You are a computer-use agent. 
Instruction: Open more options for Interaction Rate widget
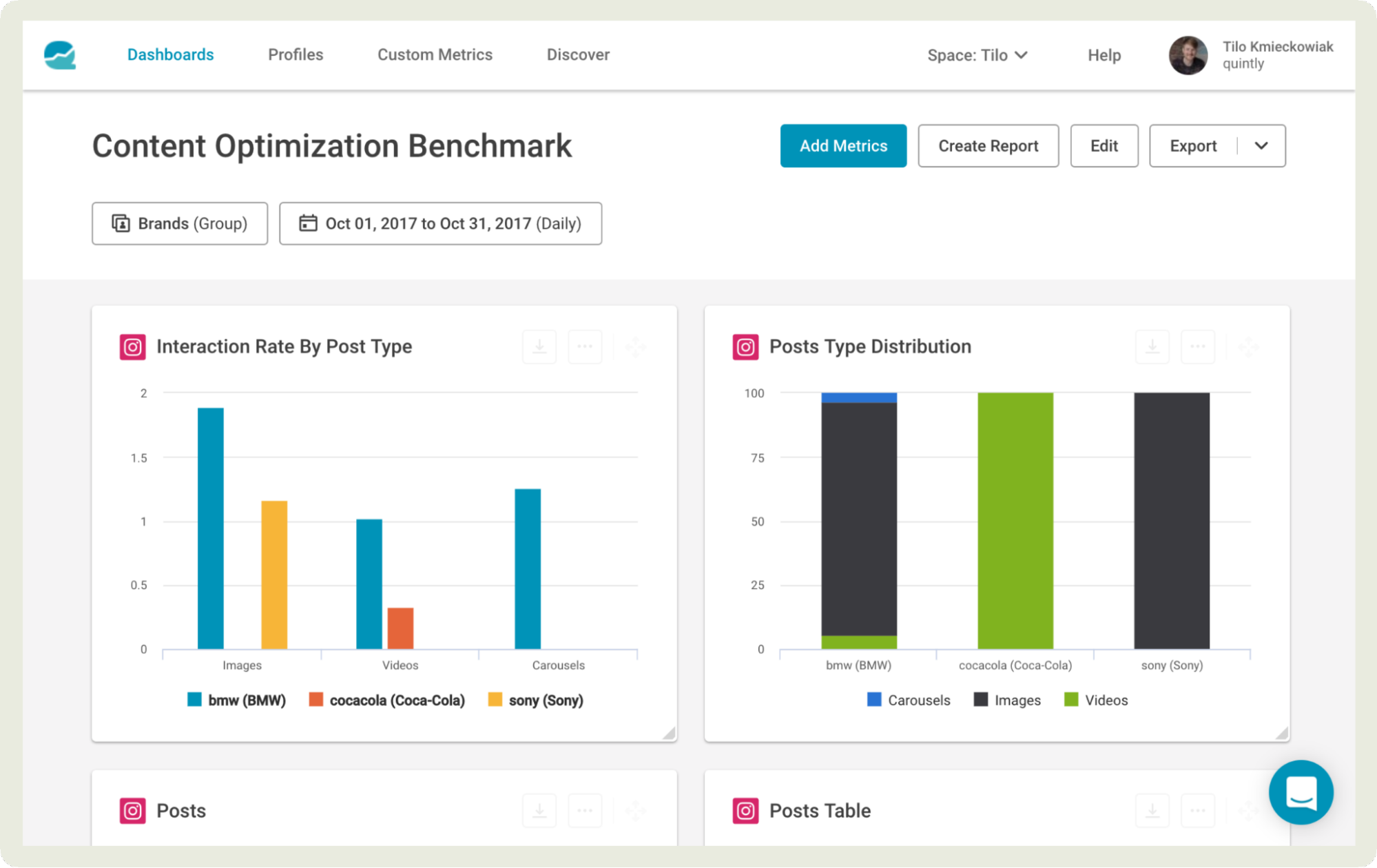(585, 347)
